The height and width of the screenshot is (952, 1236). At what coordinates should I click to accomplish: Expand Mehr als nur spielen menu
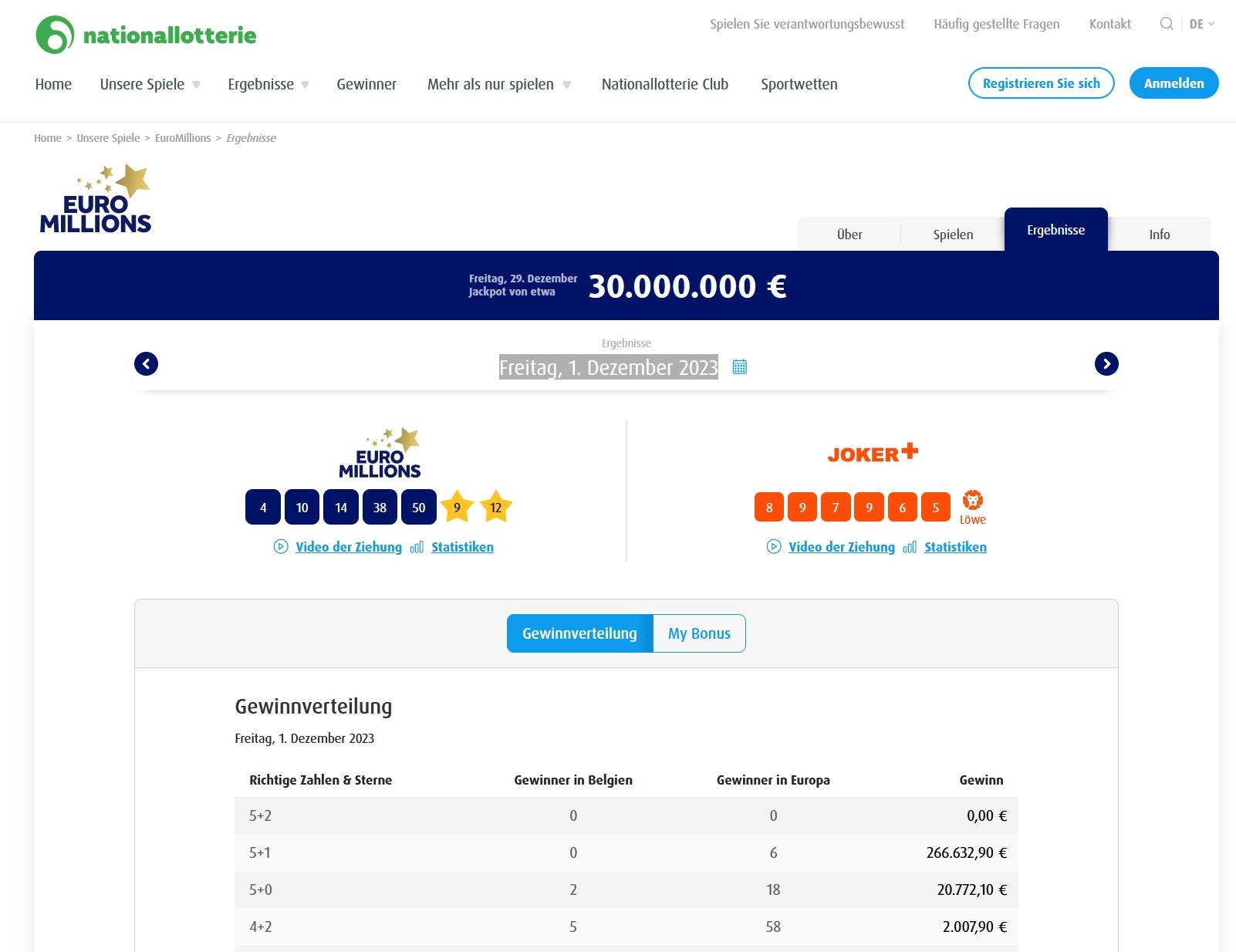point(499,84)
